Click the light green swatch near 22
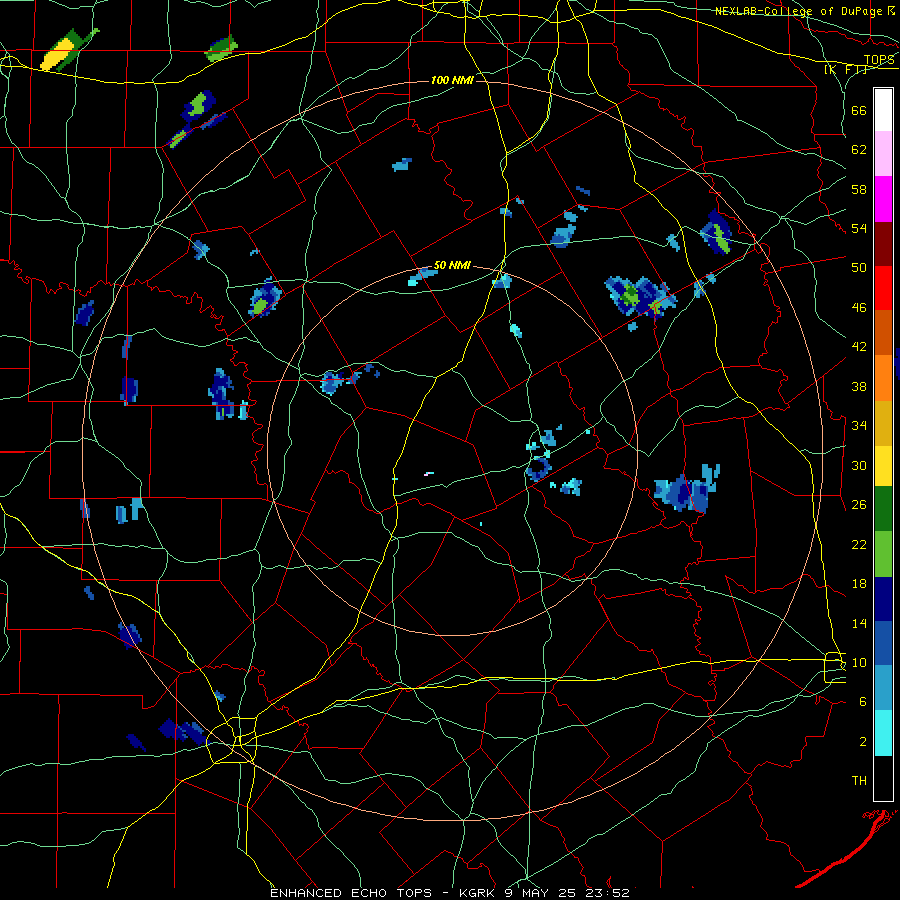 coord(883,554)
